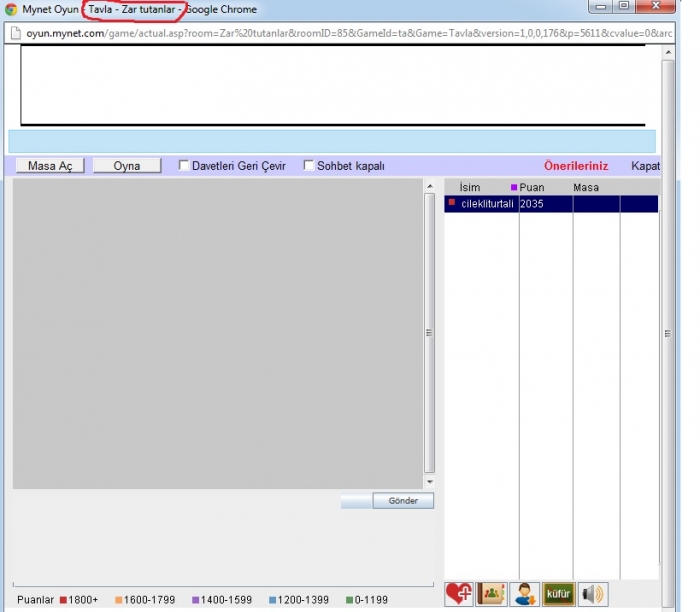Mute sound with the speaker icon

pyautogui.click(x=593, y=594)
